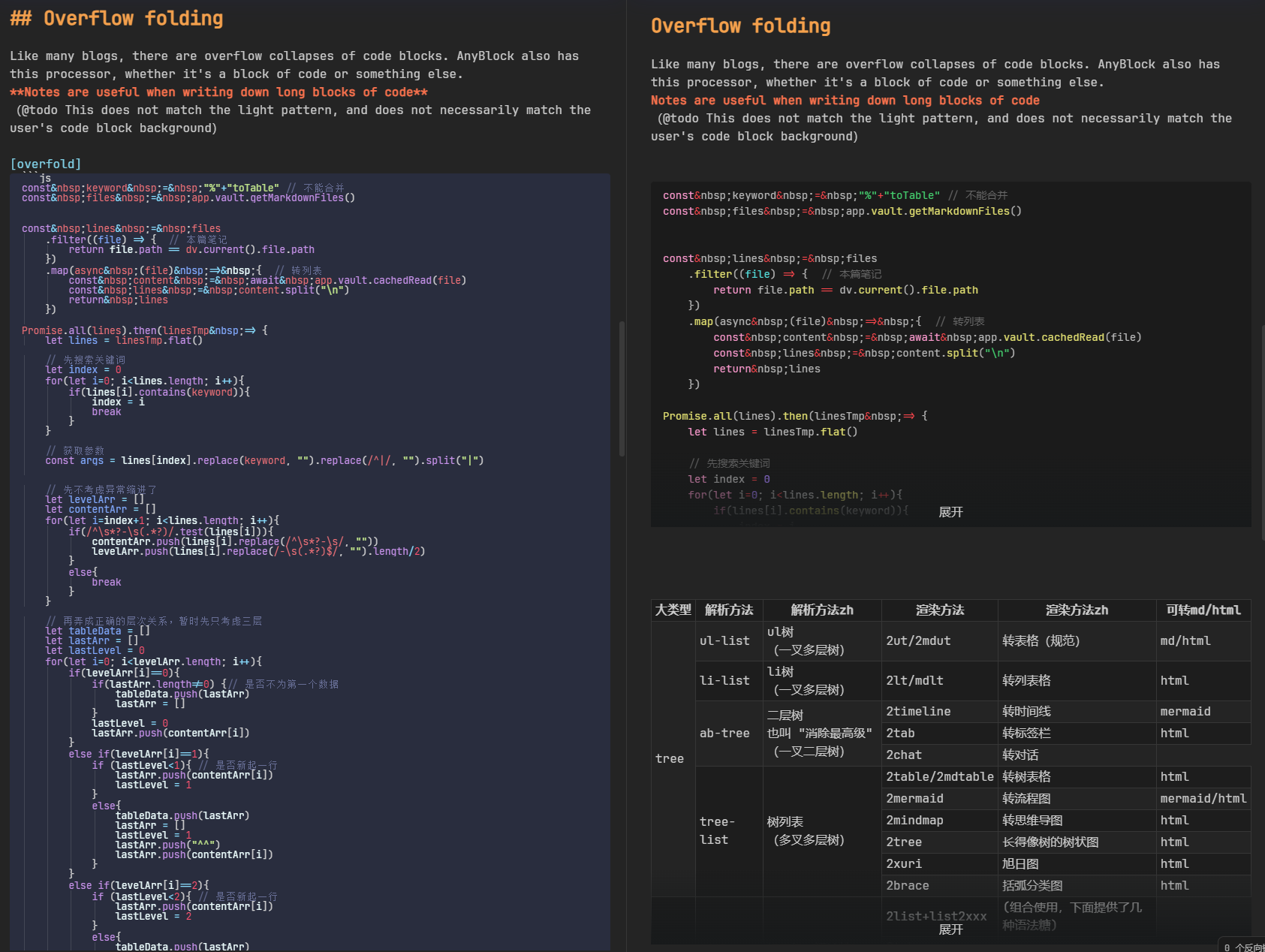This screenshot has height=952, width=1265.
Task: Select the 2mermaid table cell
Action: click(914, 799)
